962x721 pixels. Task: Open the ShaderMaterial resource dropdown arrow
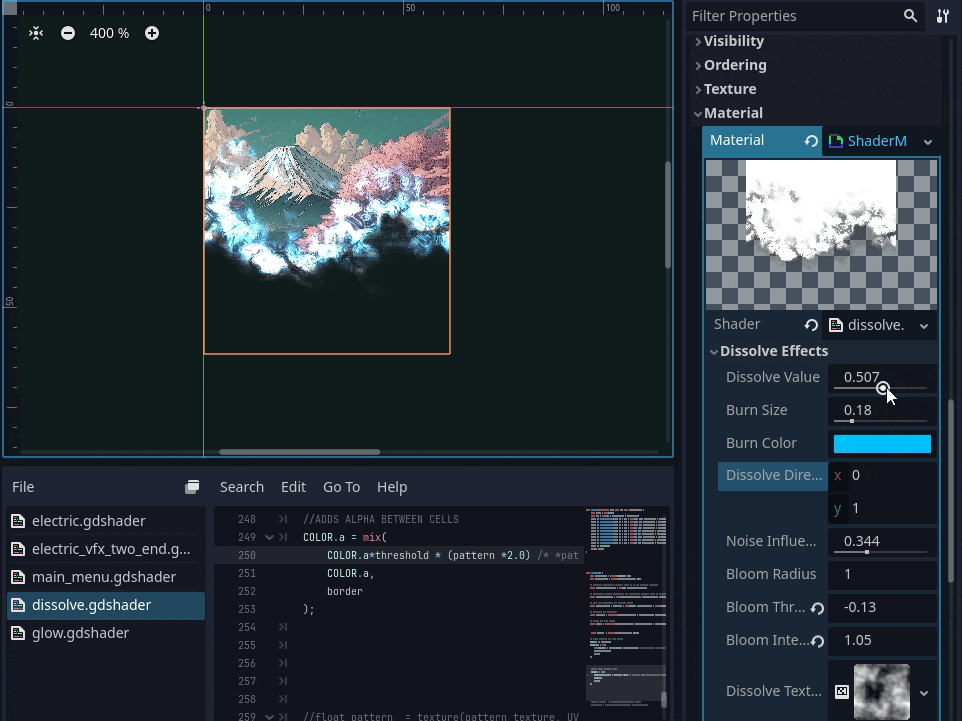[x=928, y=142]
